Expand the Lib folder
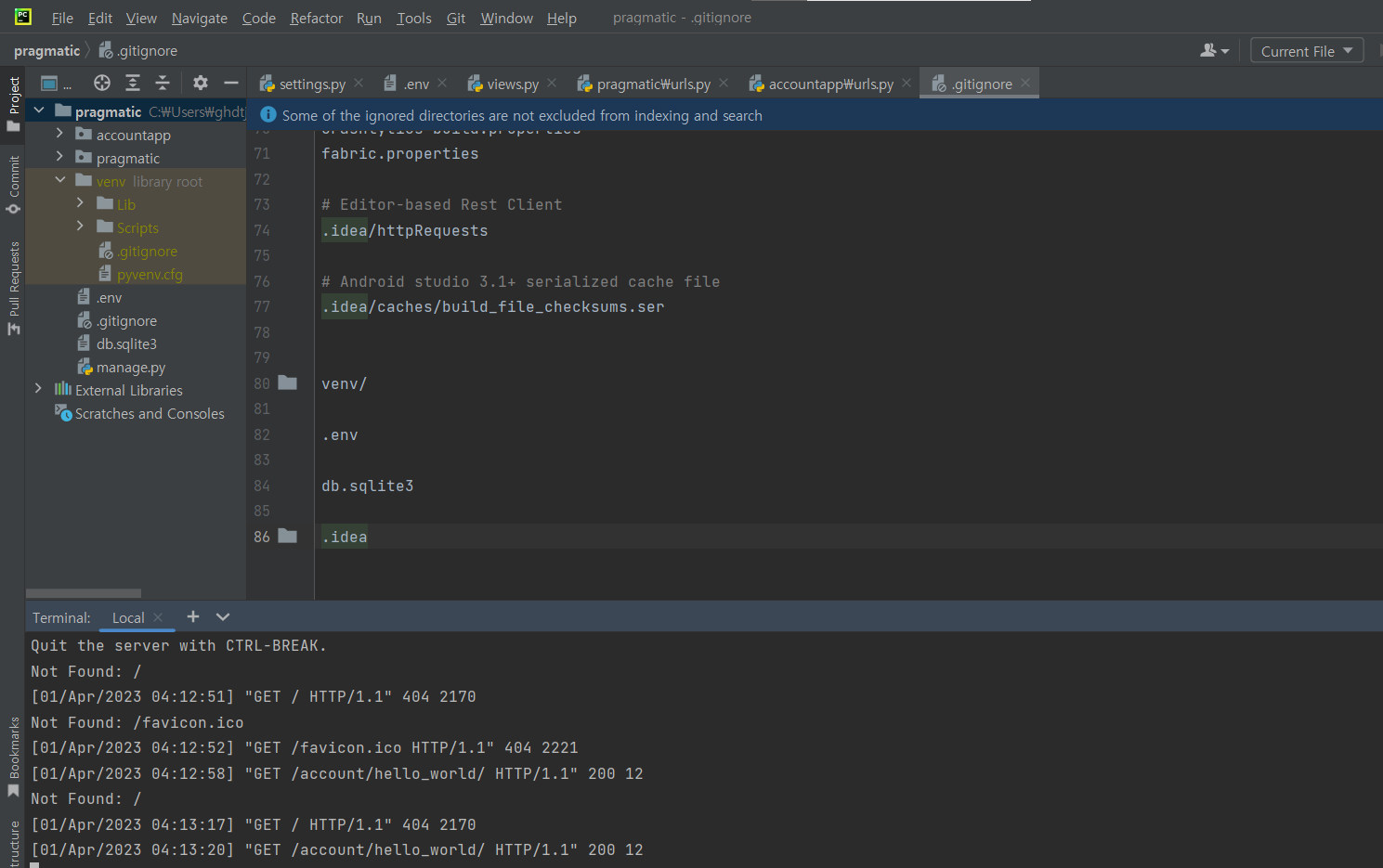The height and width of the screenshot is (868, 1383). pyautogui.click(x=80, y=203)
